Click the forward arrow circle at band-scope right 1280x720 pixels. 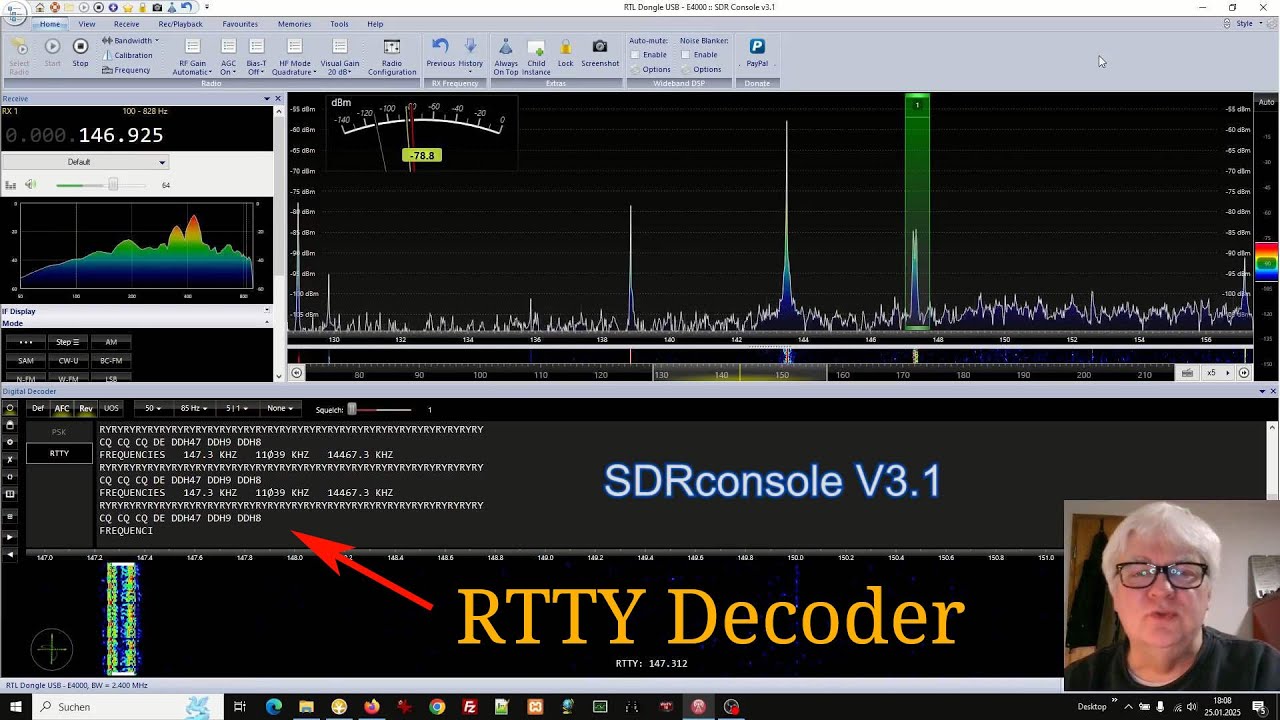[x=1244, y=373]
